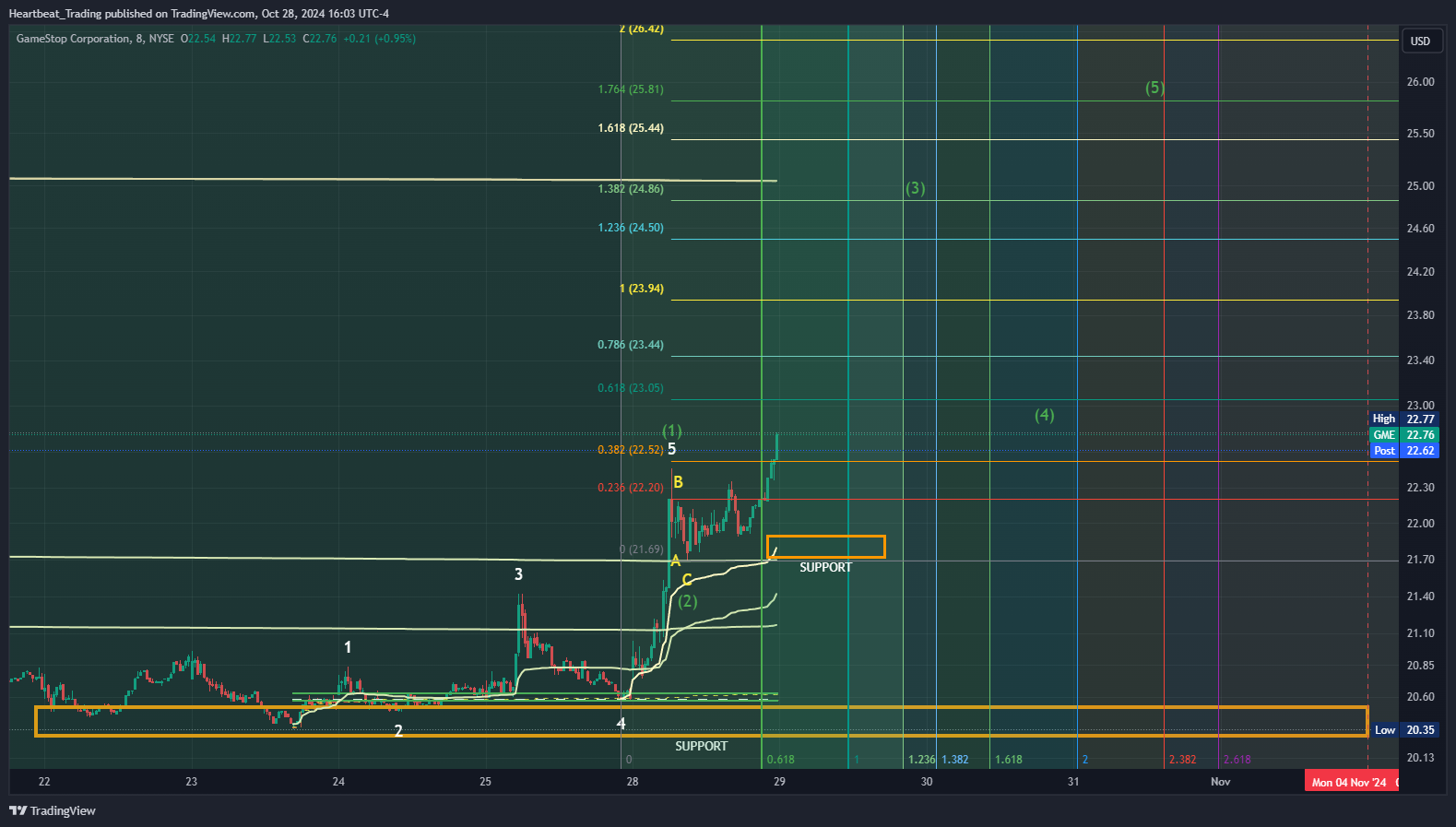Click the green (3) wave label

(915, 188)
